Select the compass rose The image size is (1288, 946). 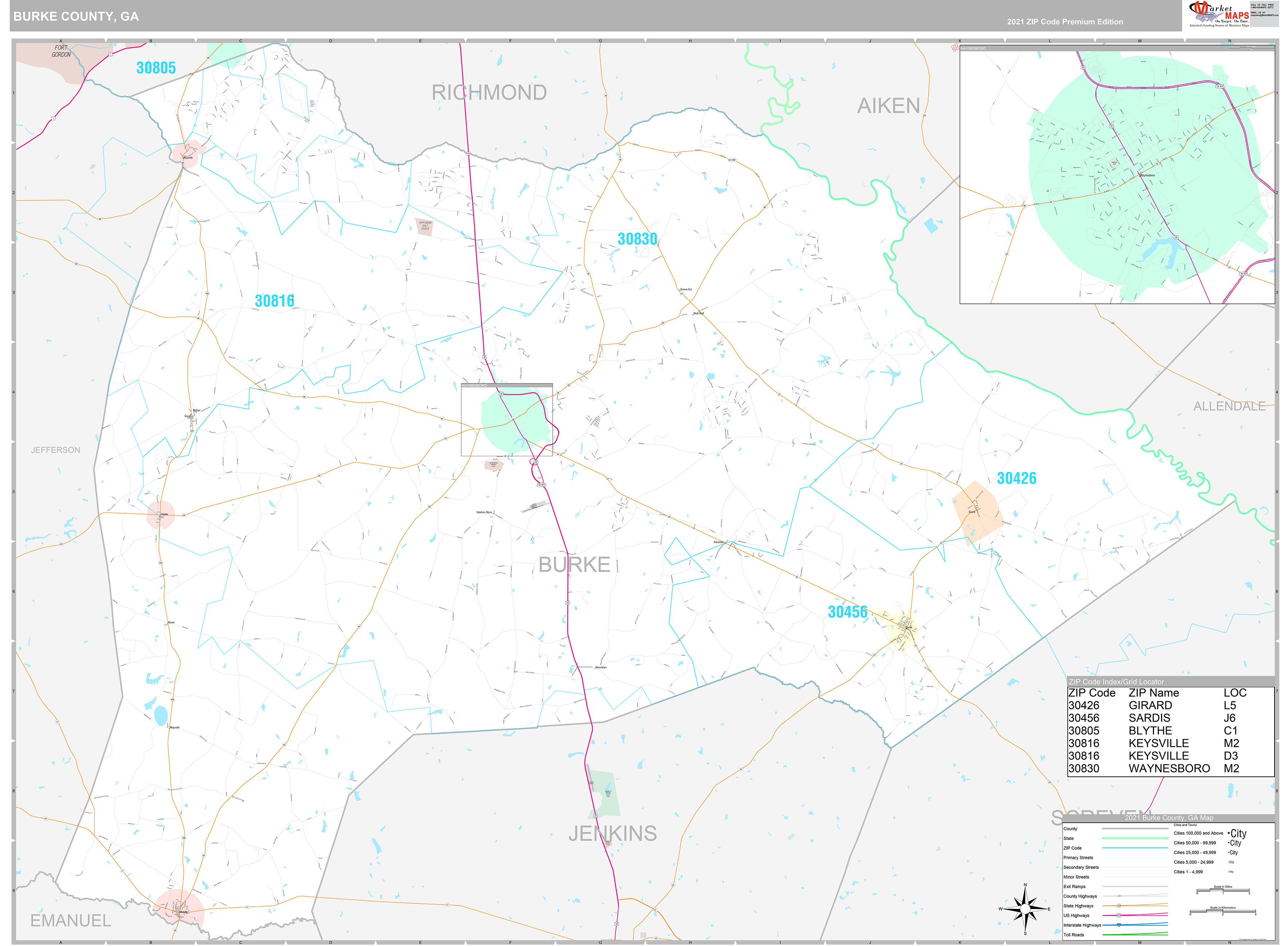1025,909
